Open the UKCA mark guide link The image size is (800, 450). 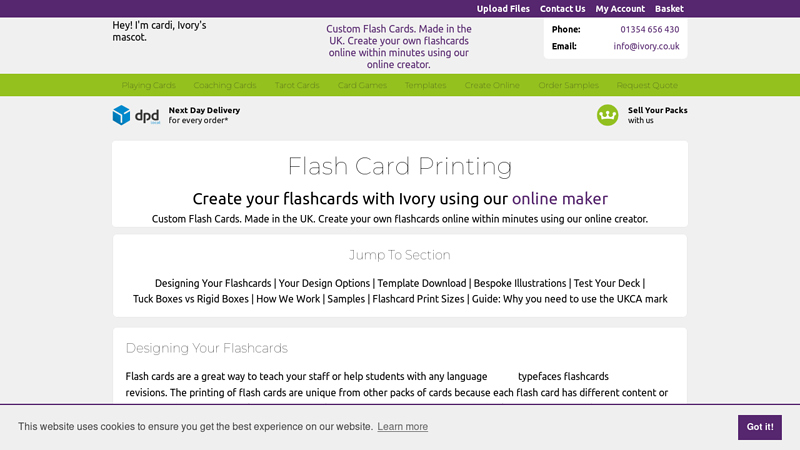[x=569, y=299]
